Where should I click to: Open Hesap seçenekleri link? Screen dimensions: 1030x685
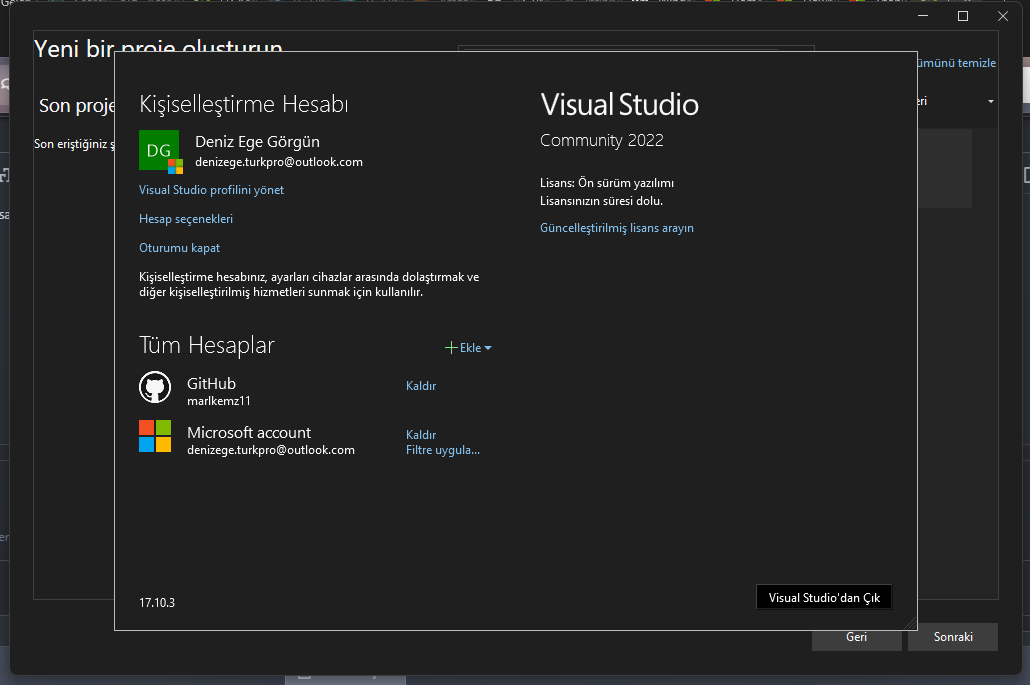point(186,219)
